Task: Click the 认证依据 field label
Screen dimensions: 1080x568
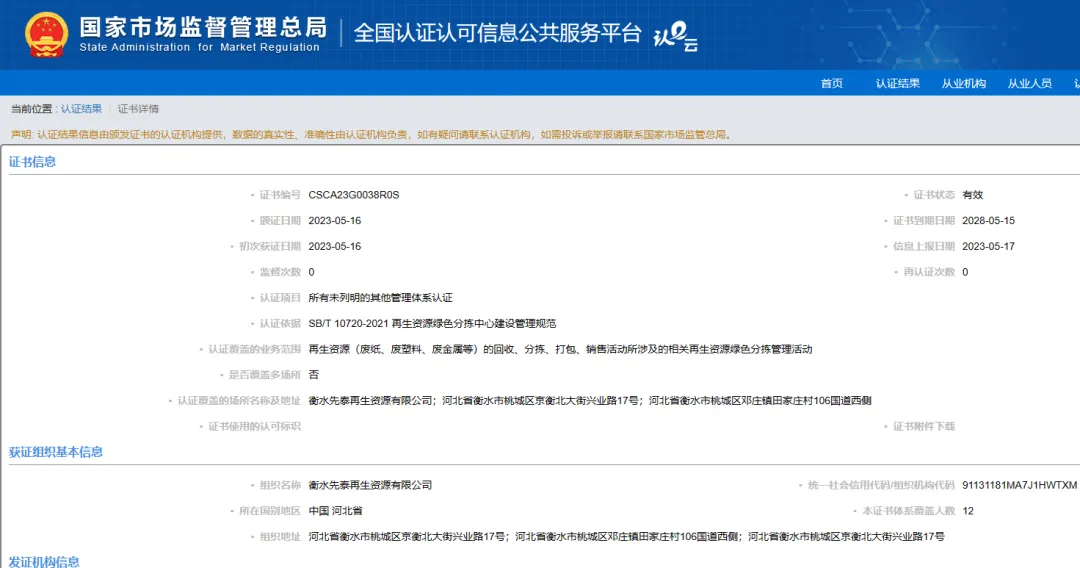Action: 280,324
